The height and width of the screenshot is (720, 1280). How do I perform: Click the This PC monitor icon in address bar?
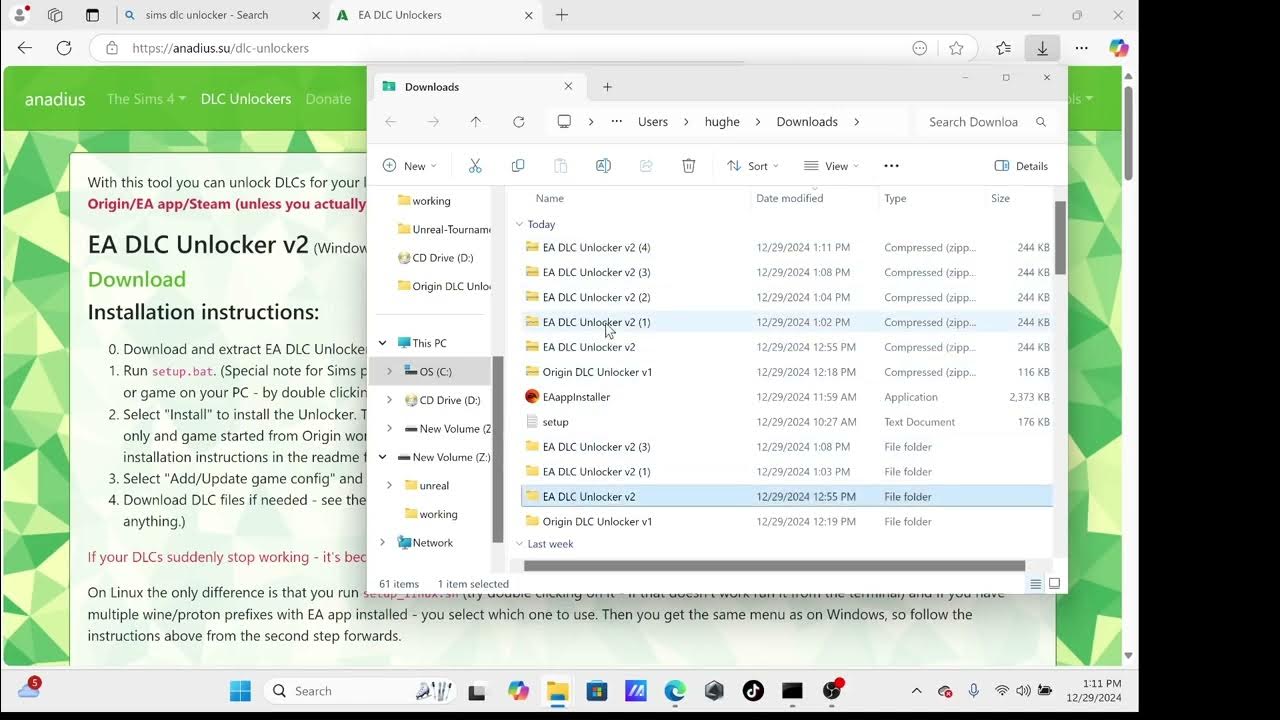[x=564, y=122]
